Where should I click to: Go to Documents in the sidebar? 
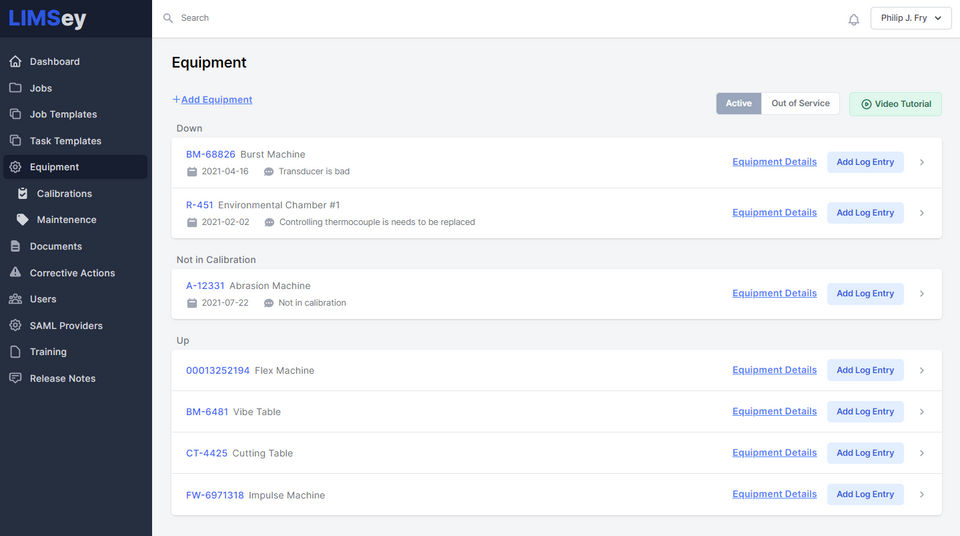point(56,246)
